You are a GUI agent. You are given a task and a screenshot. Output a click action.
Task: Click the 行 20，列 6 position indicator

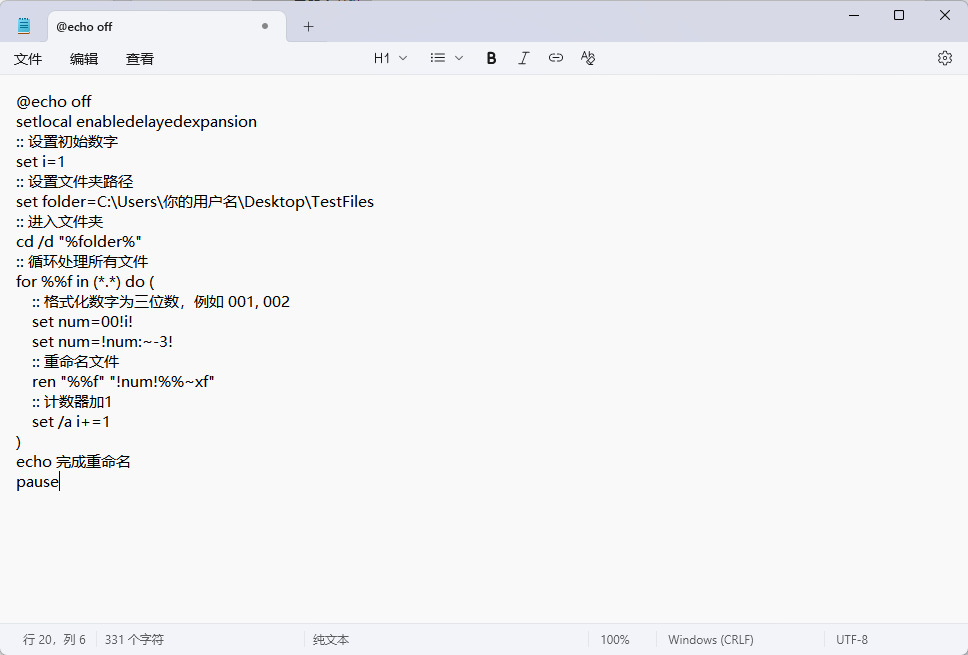(x=54, y=639)
